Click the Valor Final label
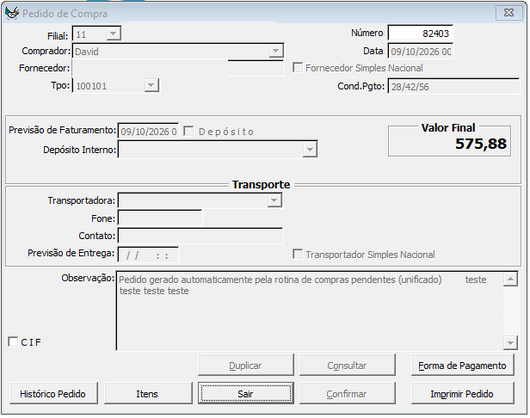 click(x=448, y=127)
